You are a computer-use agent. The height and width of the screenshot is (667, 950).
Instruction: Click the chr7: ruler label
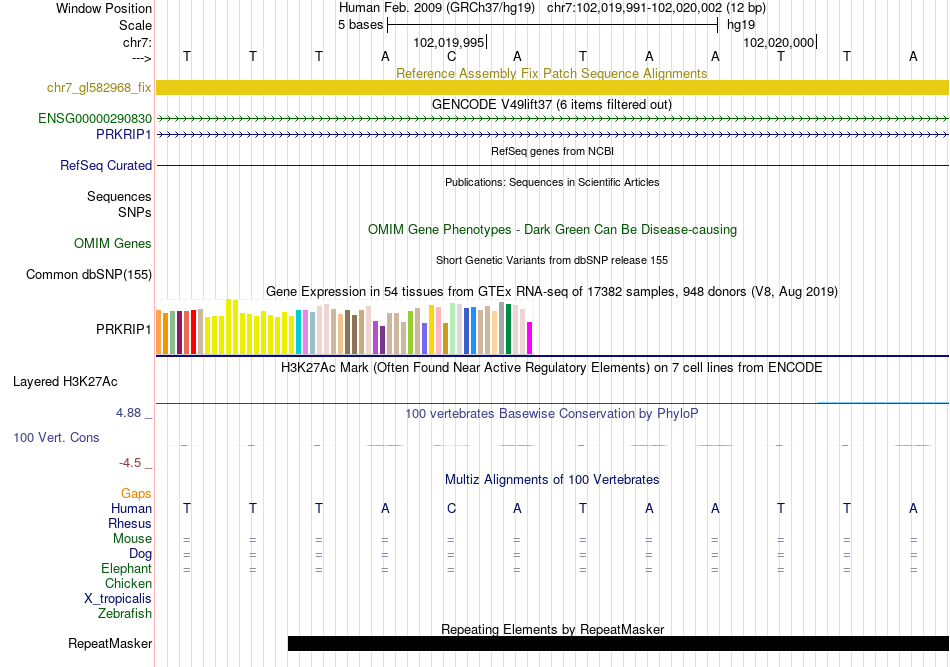[137, 42]
